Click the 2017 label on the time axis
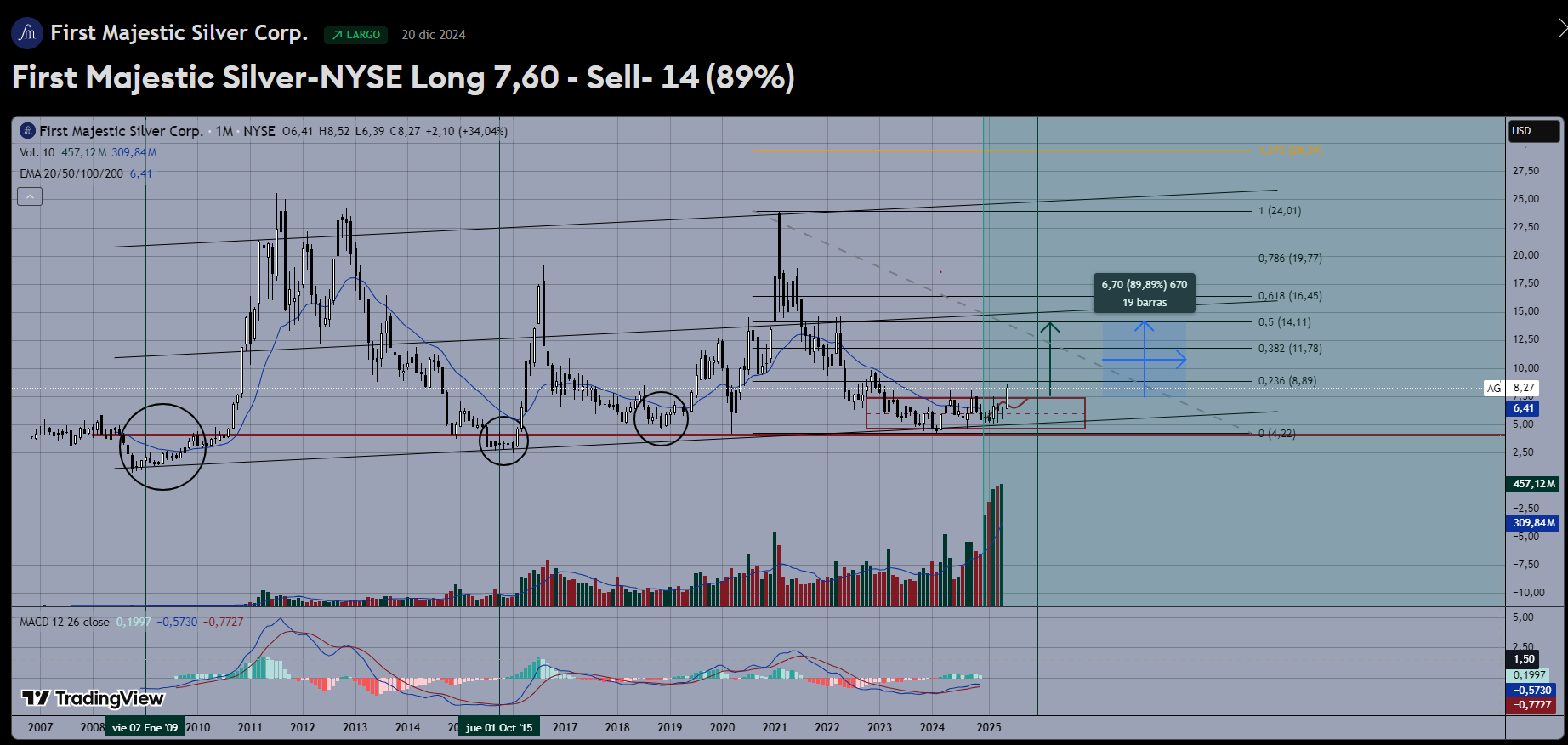 [x=565, y=727]
